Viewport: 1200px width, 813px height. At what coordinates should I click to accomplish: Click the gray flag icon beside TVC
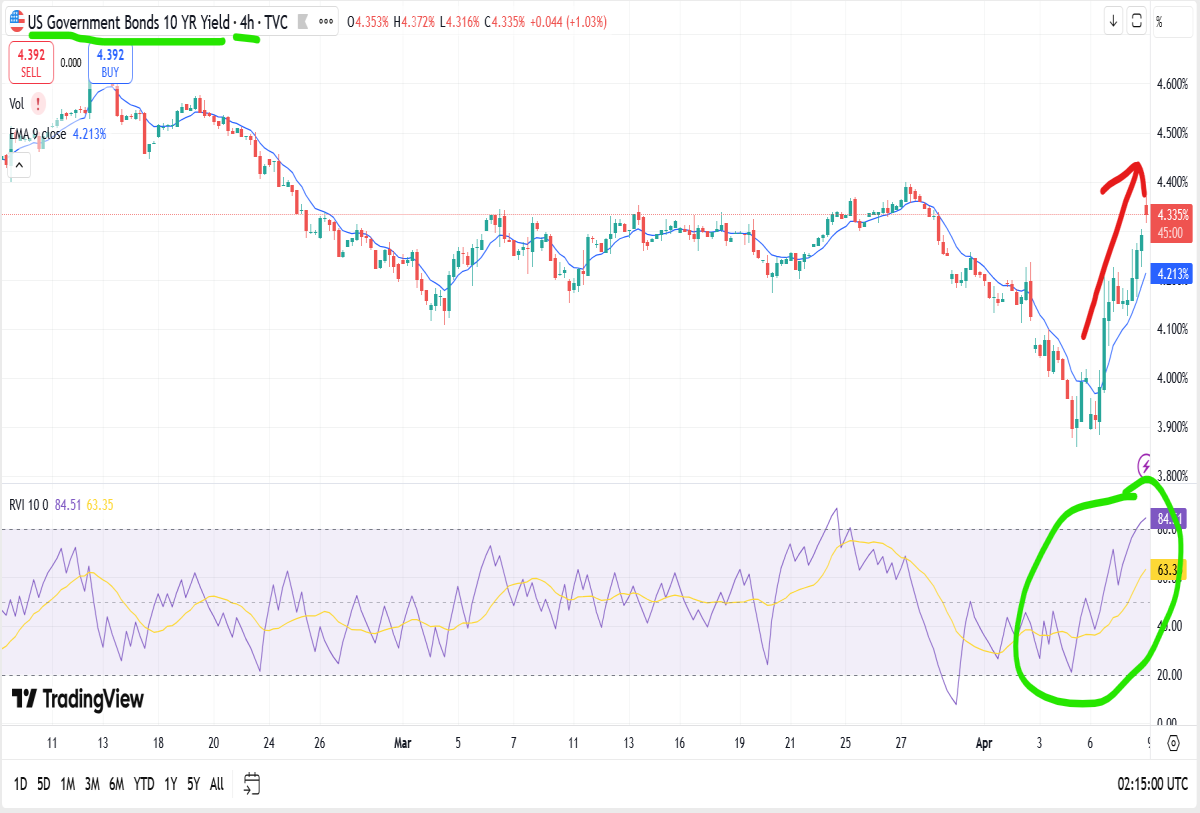302,22
